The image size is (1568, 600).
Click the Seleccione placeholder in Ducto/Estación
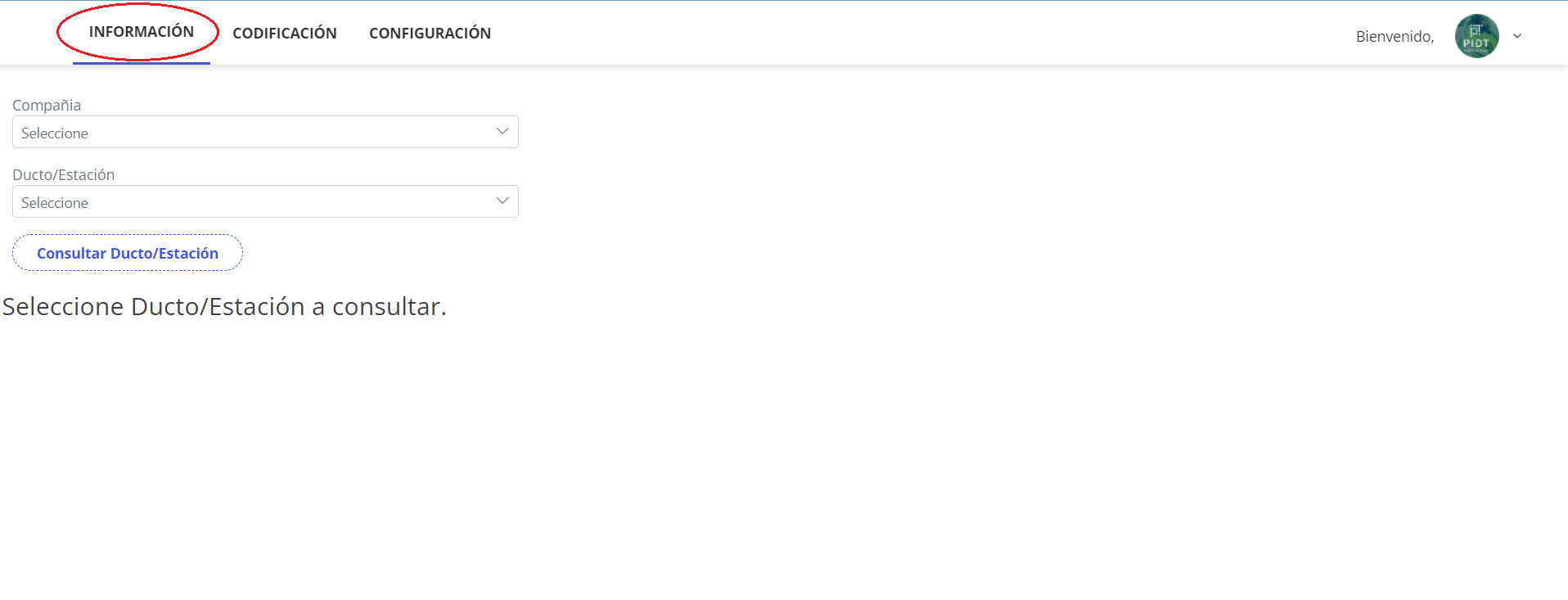tap(55, 203)
